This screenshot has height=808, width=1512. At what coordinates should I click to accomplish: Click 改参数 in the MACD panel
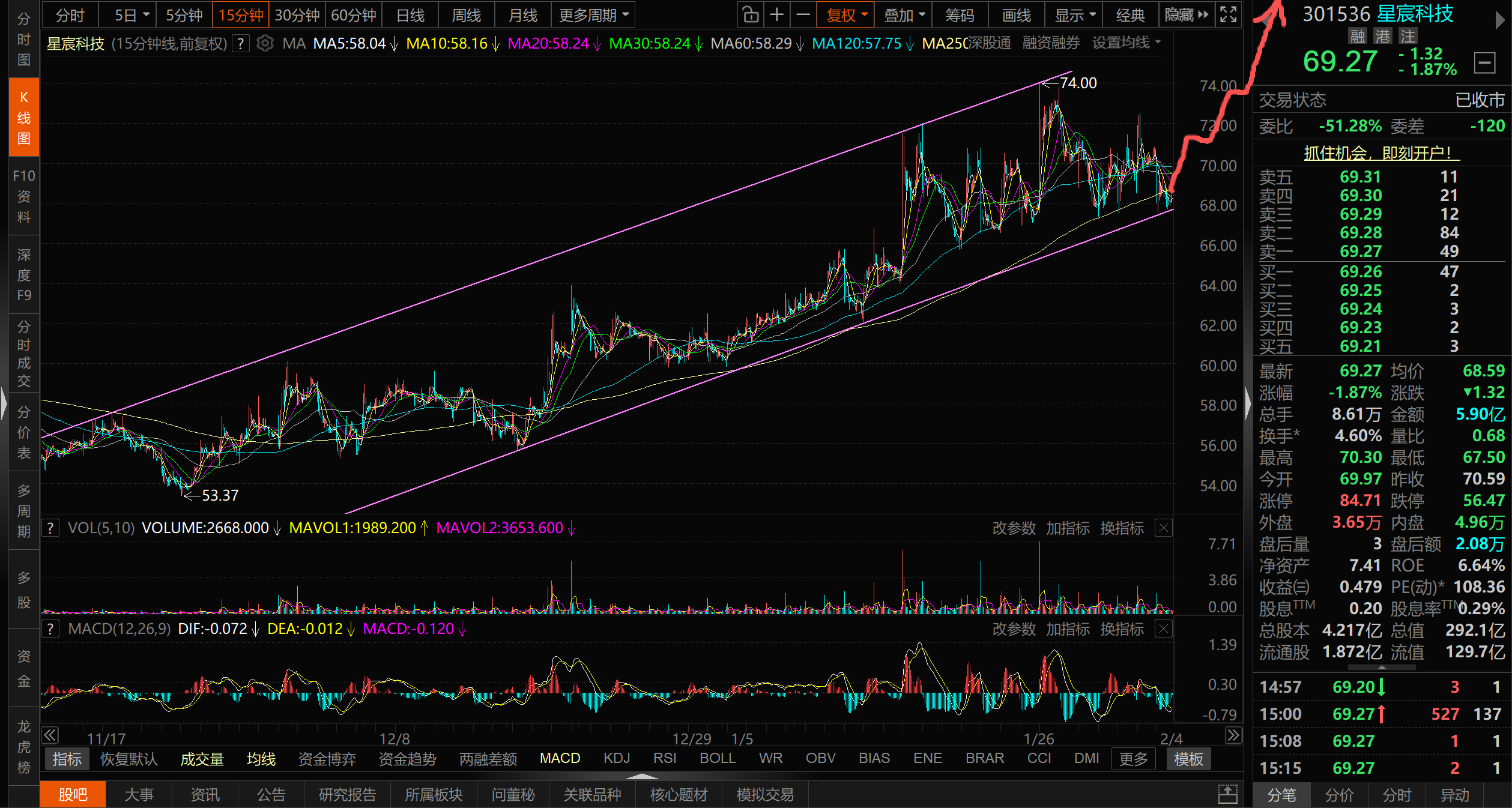point(1014,629)
